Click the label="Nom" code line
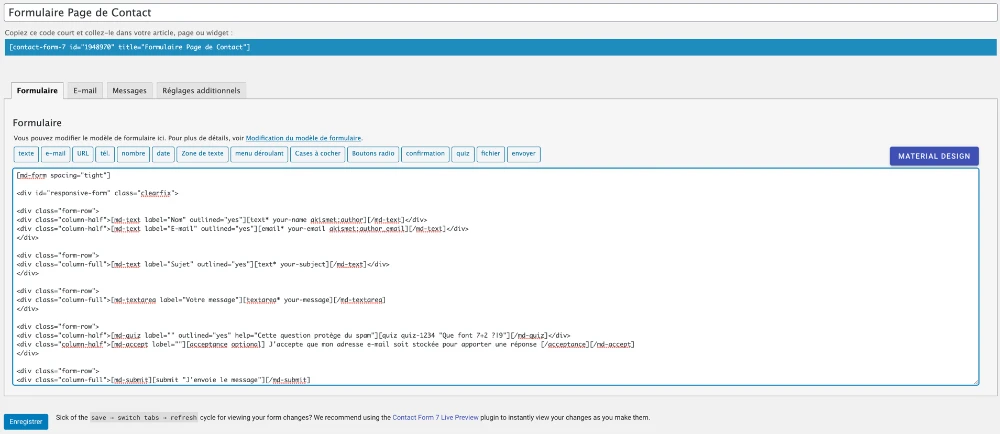Image resolution: width=1000 pixels, height=434 pixels. point(222,219)
